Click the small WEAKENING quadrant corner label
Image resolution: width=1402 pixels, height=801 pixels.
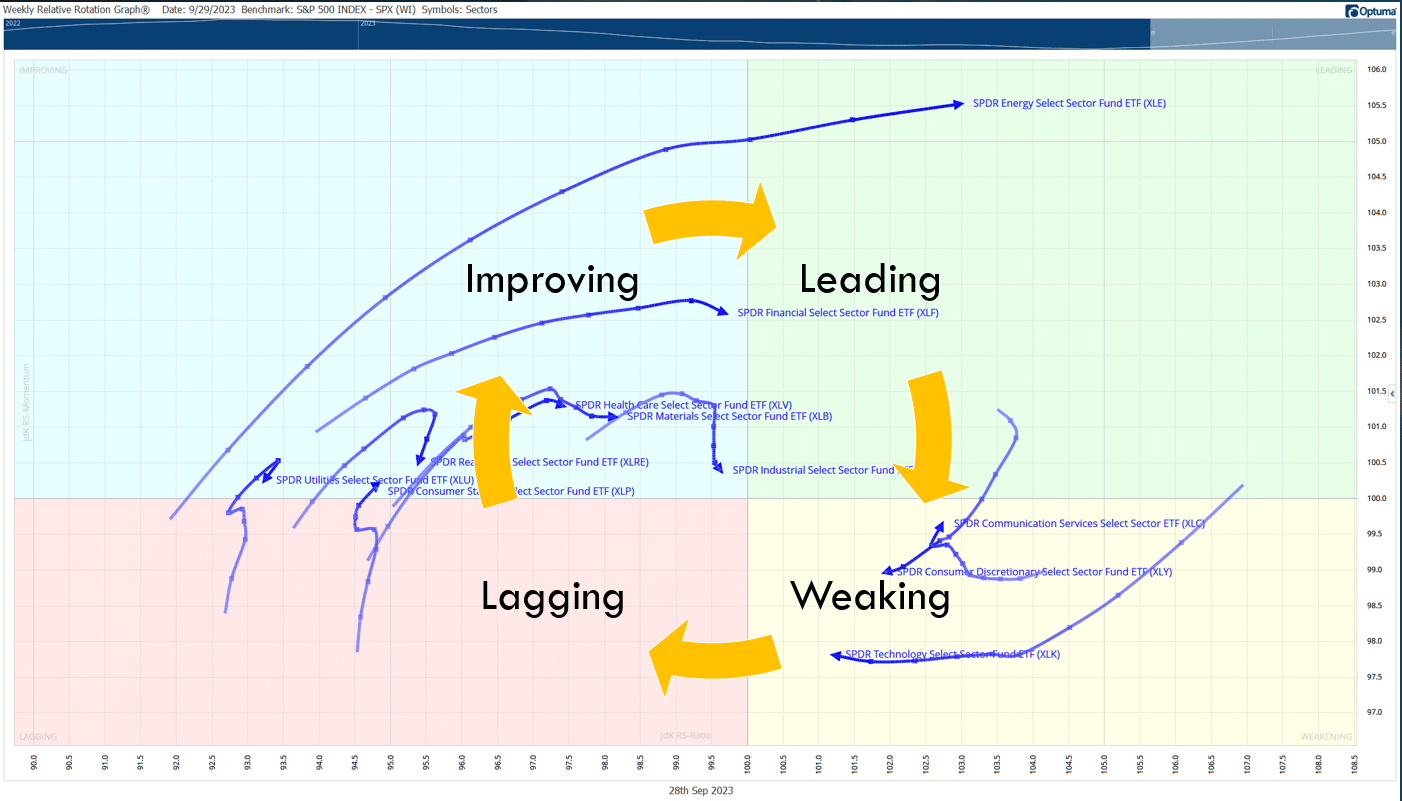point(1326,736)
